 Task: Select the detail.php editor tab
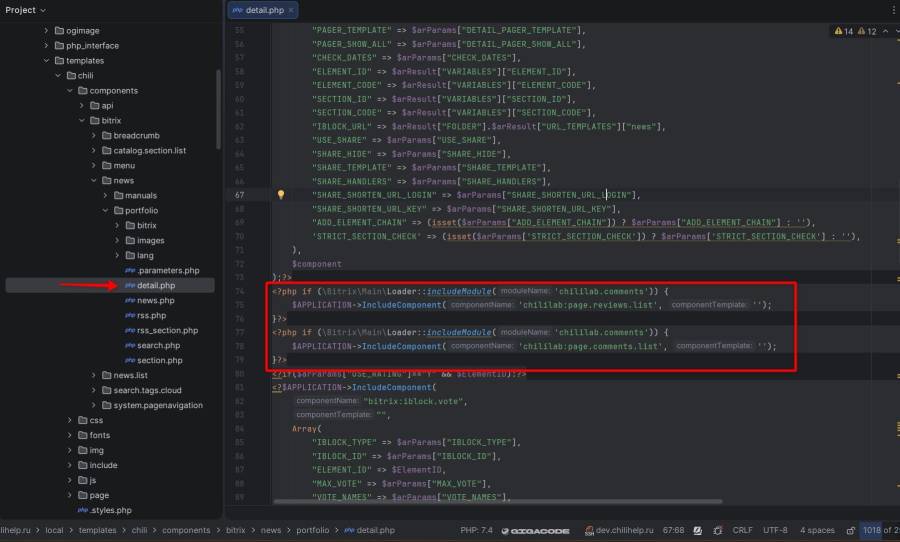pyautogui.click(x=256, y=10)
